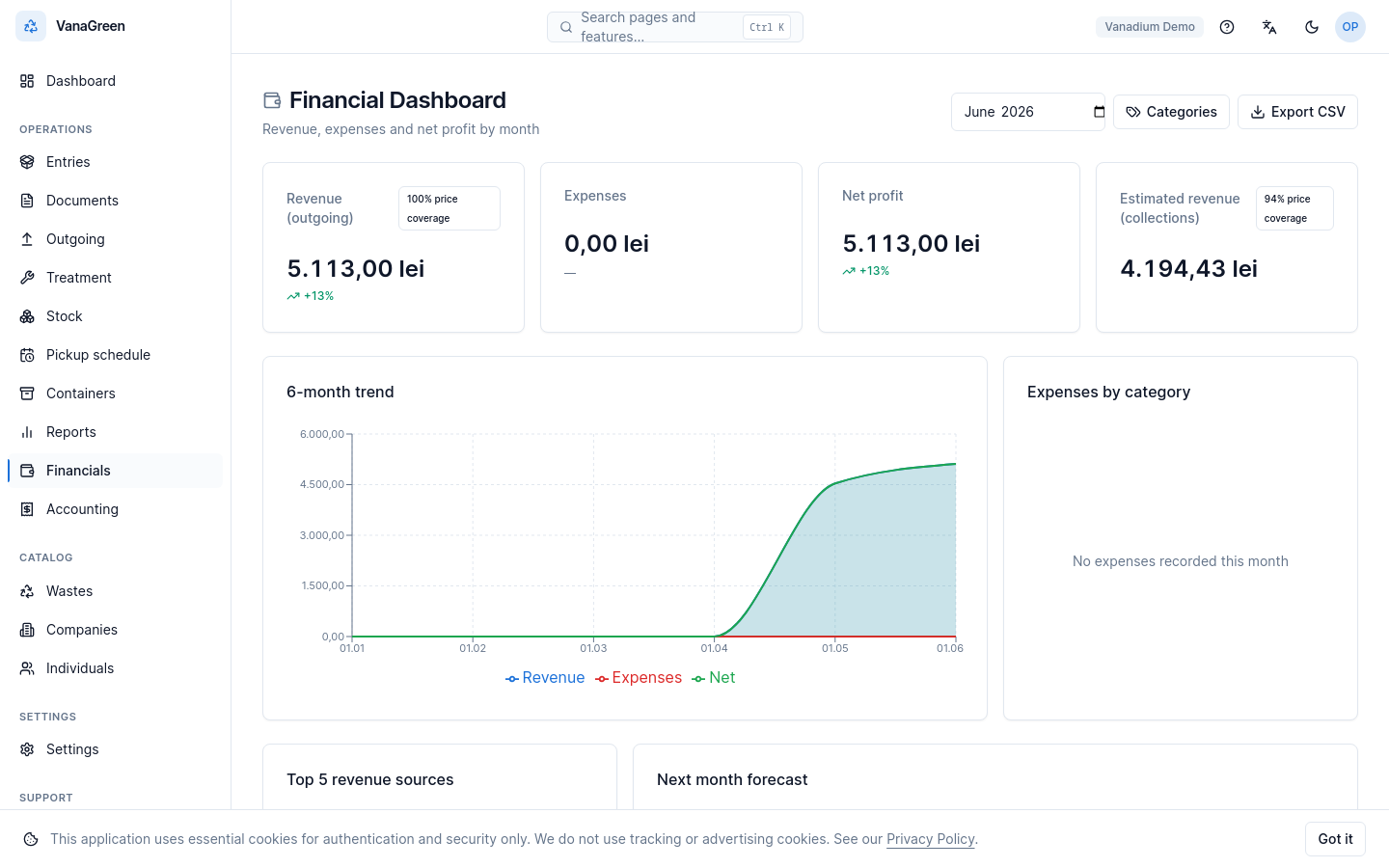The width and height of the screenshot is (1389, 868).
Task: Click the 01.05 point on trend chart
Action: tap(835, 483)
